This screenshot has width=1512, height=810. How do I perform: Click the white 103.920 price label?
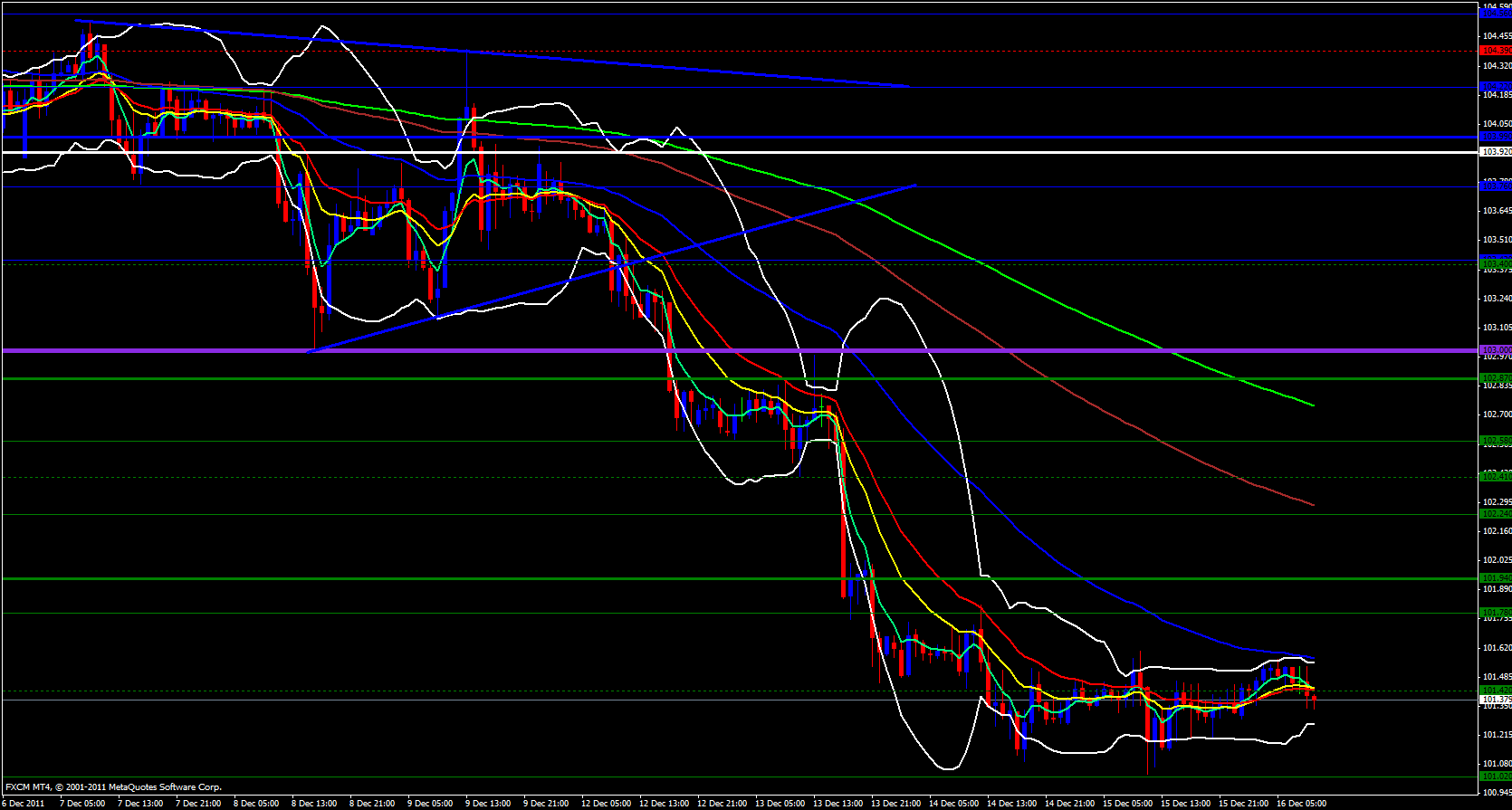pos(1494,152)
